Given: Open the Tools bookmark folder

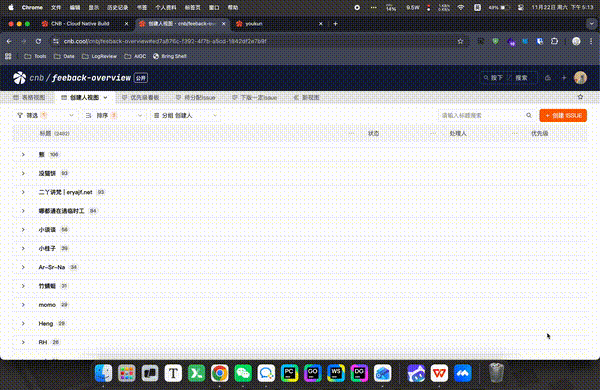Looking at the screenshot, I should click(x=35, y=56).
